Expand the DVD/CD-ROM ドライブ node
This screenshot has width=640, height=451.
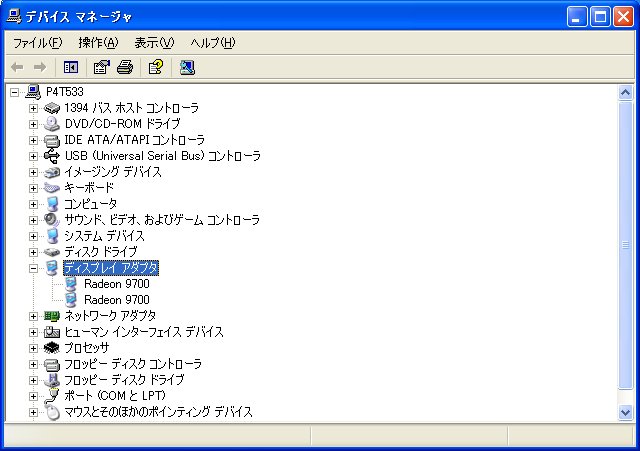point(33,124)
